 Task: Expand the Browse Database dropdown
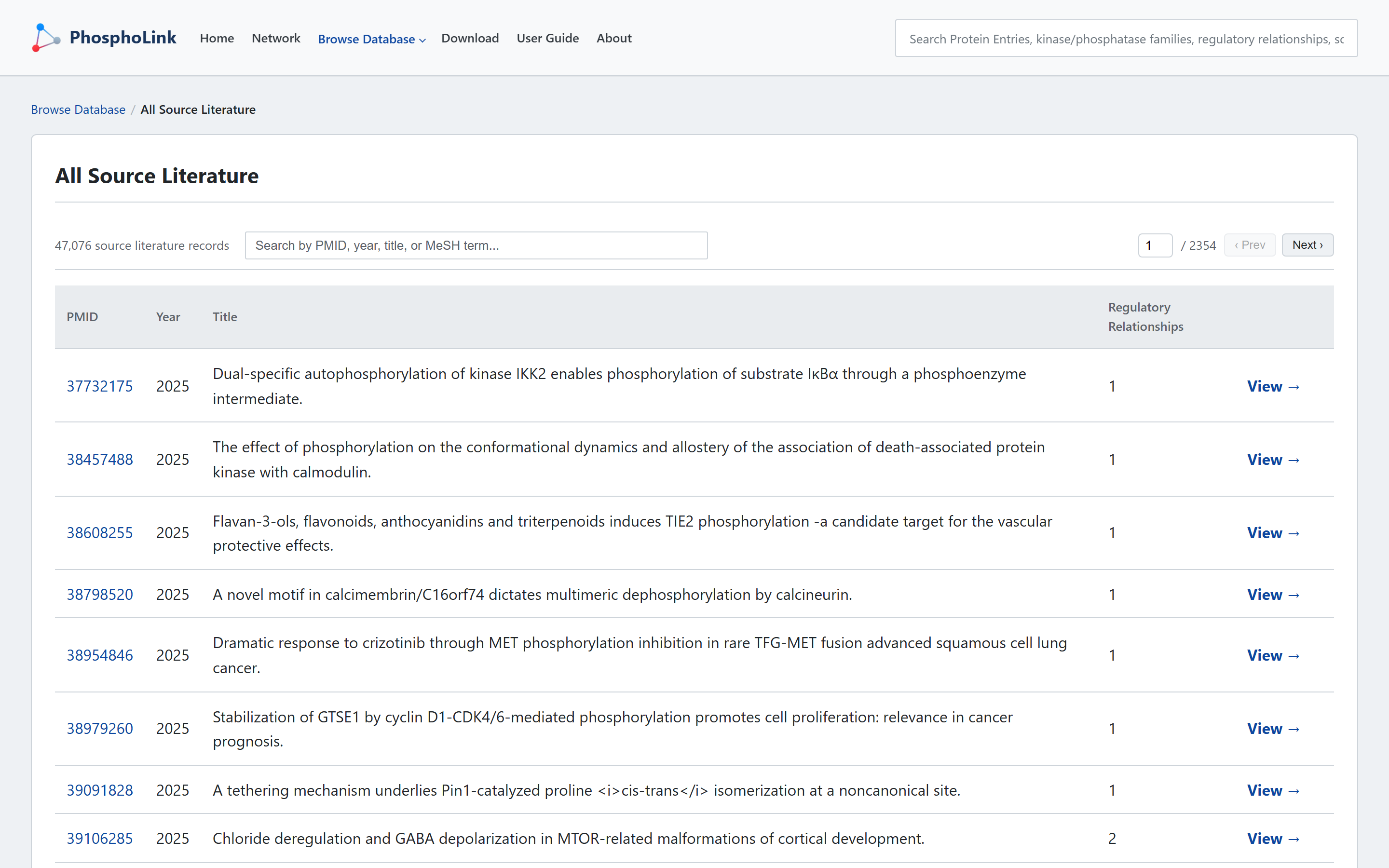[371, 39]
